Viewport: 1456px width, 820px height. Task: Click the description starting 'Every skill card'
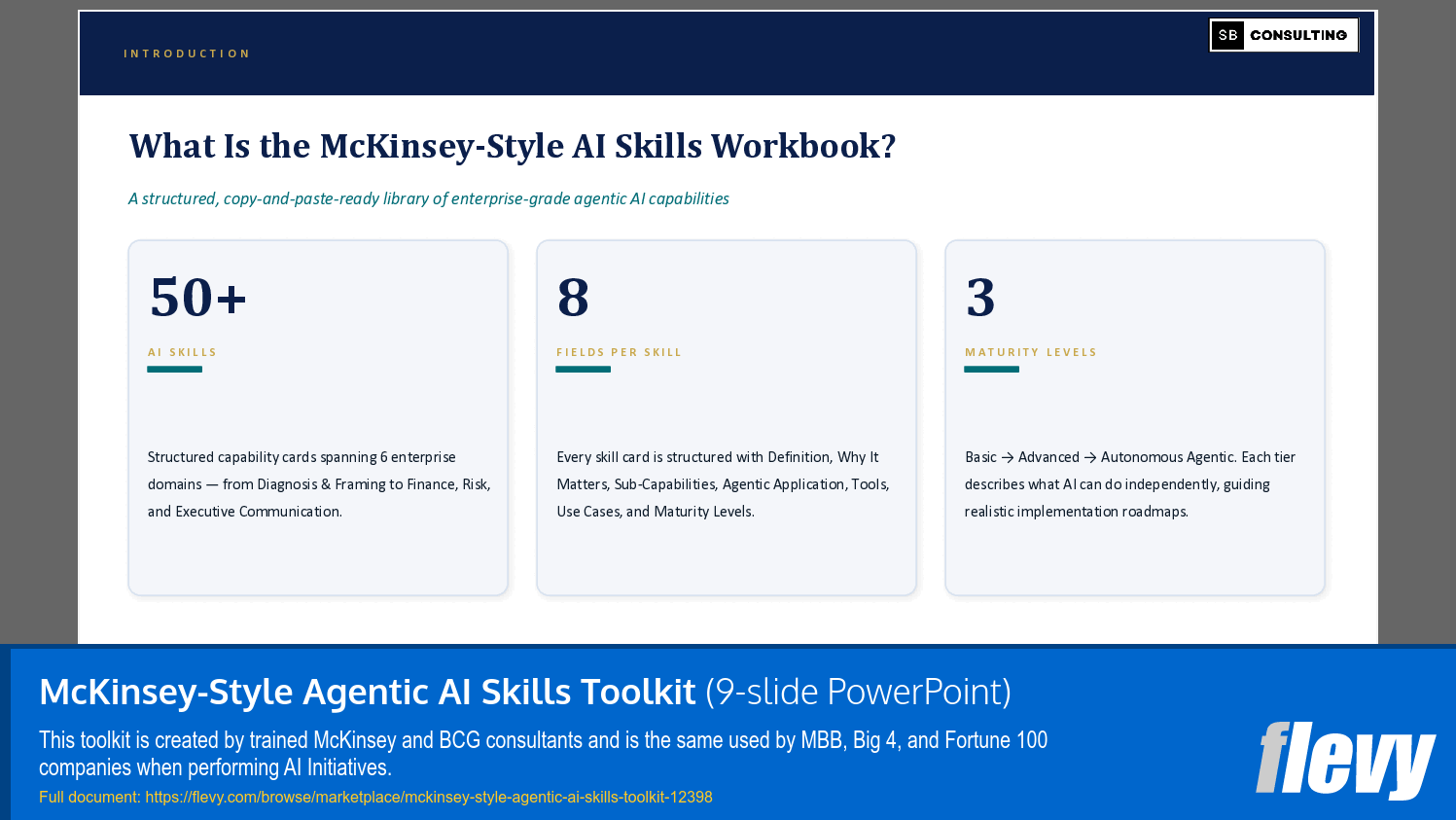coord(723,484)
